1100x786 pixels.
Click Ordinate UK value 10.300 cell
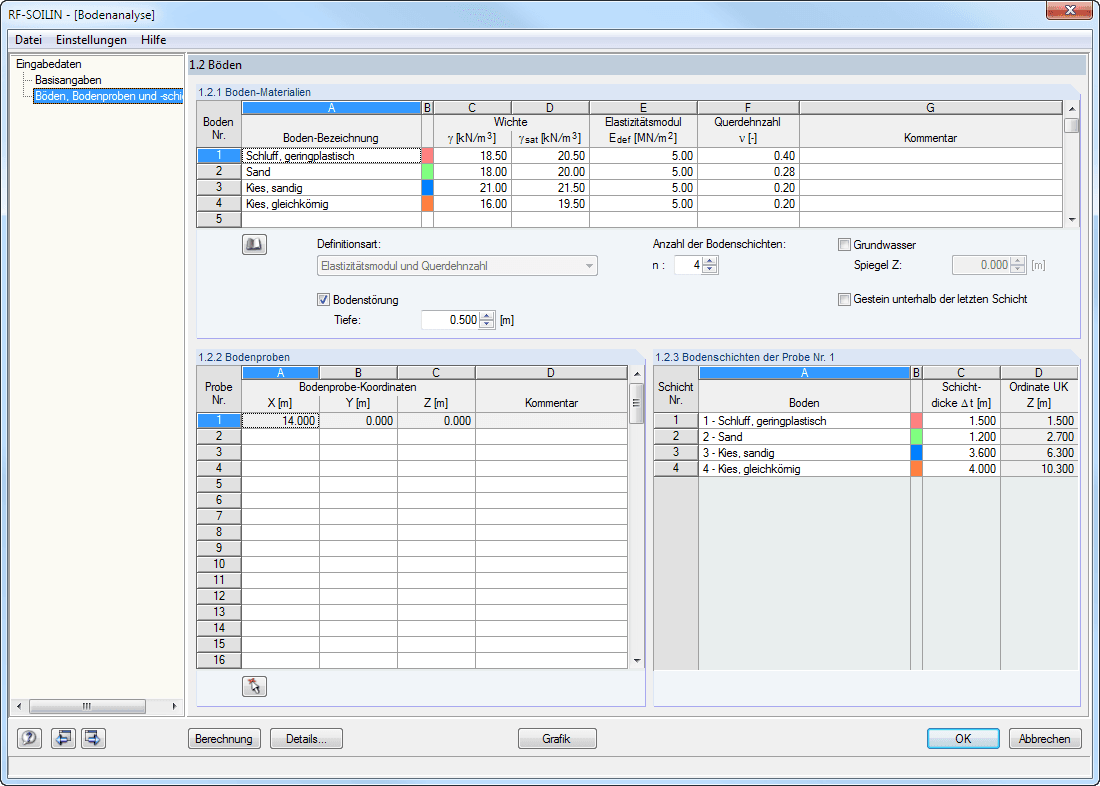(x=1039, y=469)
